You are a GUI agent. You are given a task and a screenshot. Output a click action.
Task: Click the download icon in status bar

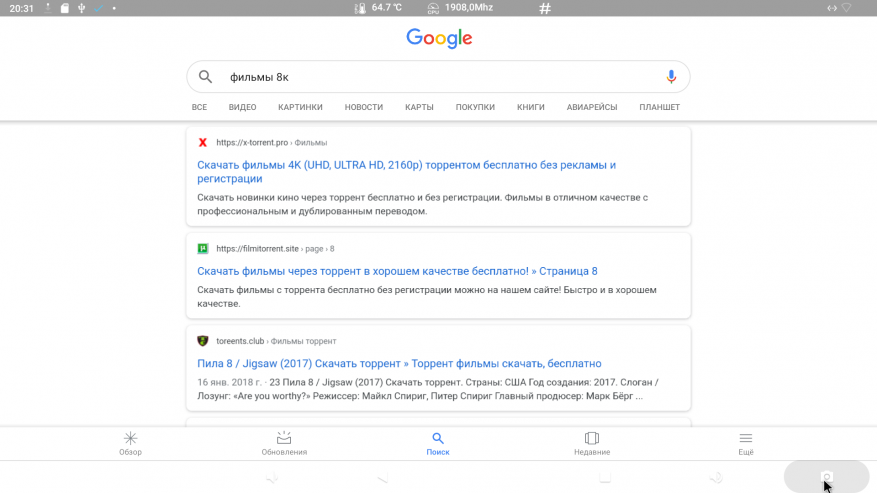click(x=48, y=8)
